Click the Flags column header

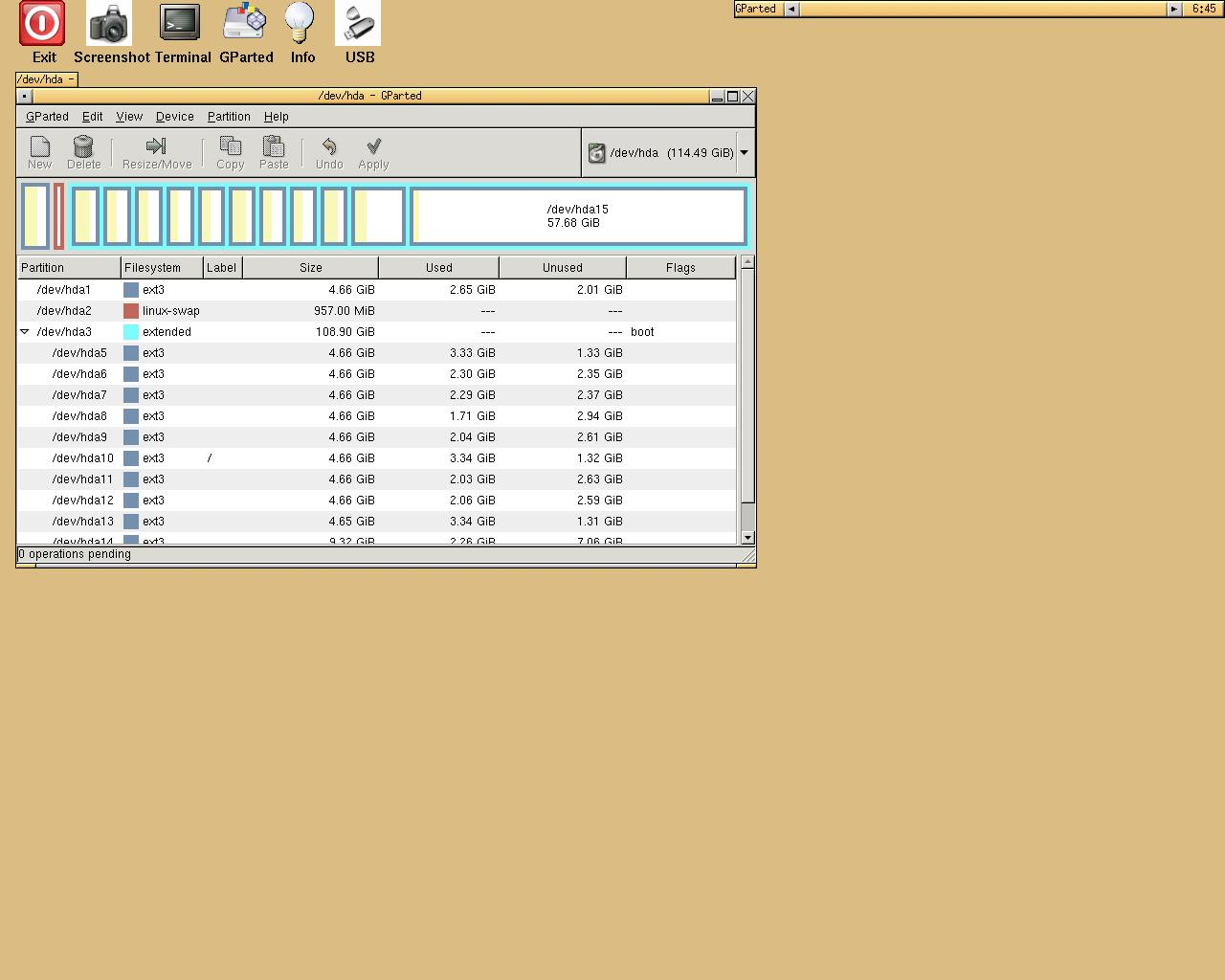(681, 268)
